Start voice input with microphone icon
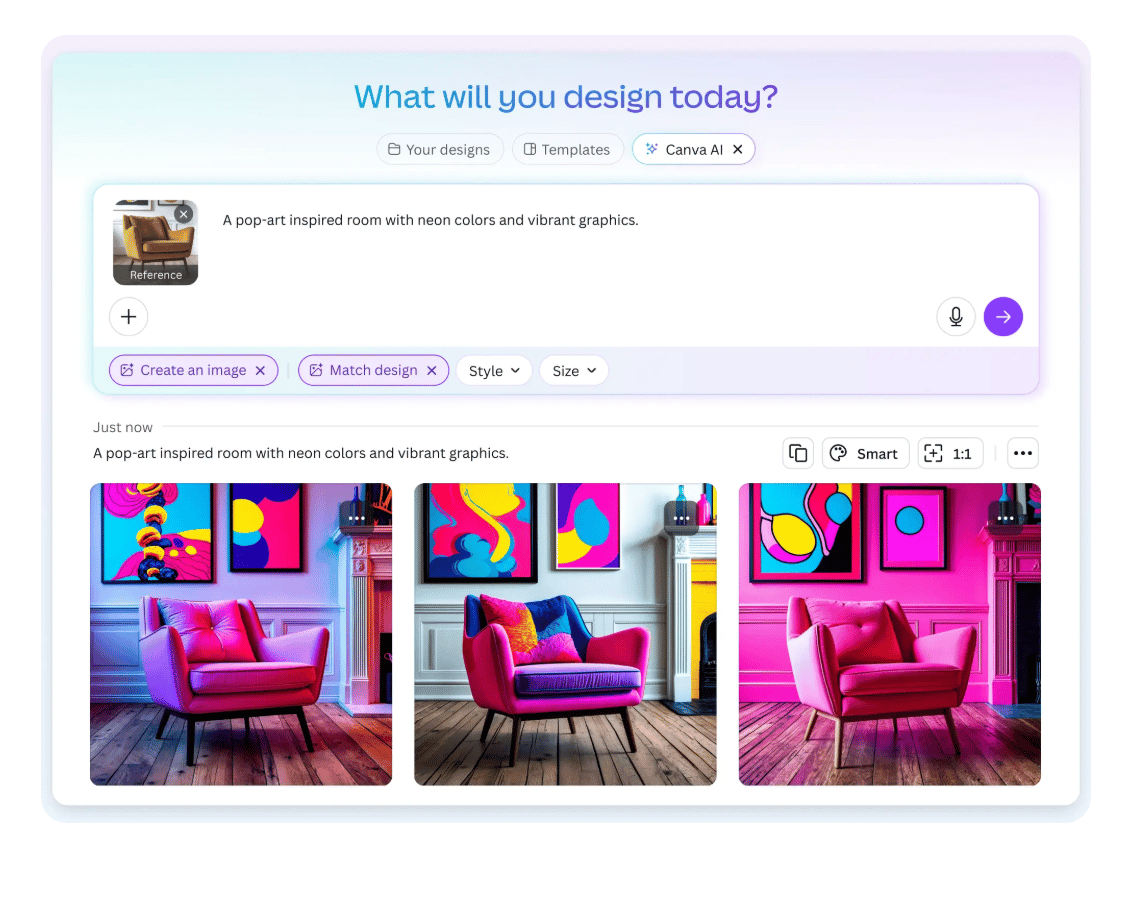Viewport: 1122px width, 920px height. pyautogui.click(x=956, y=317)
